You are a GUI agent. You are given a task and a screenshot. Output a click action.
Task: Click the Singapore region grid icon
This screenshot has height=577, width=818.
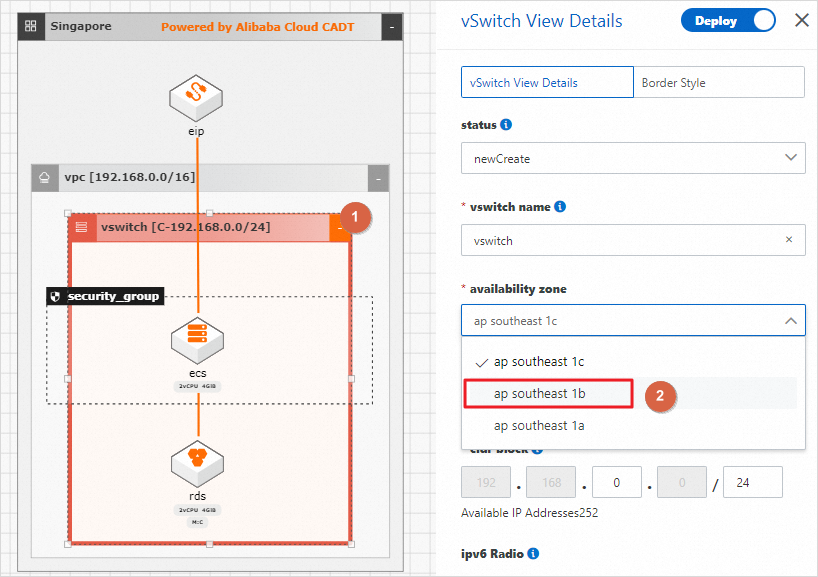point(31,26)
